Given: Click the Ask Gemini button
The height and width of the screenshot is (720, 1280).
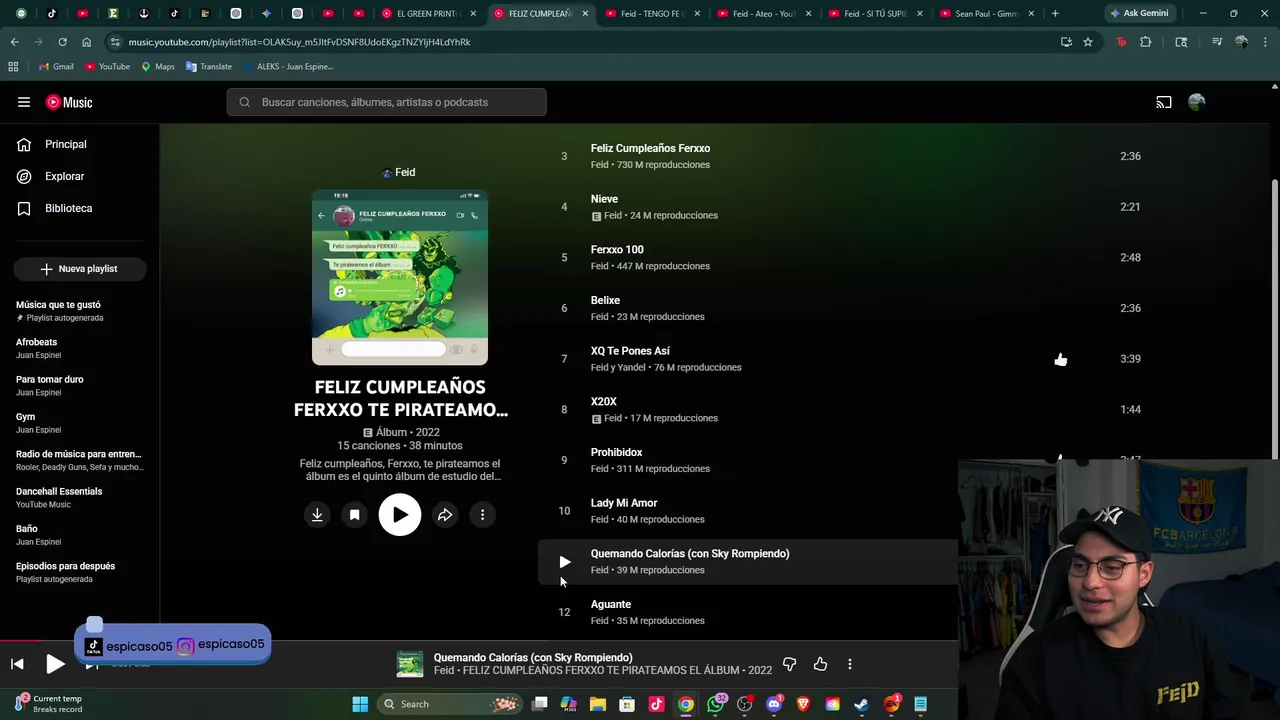Looking at the screenshot, I should (x=1139, y=14).
